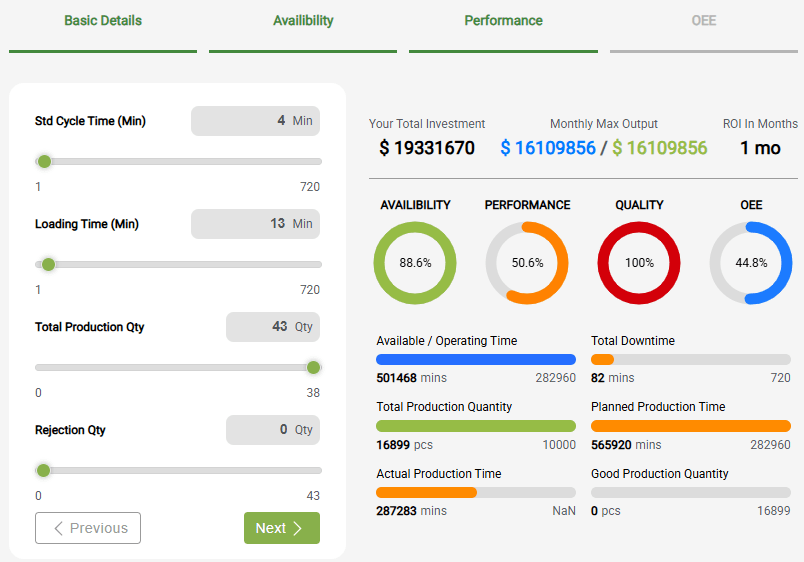The image size is (804, 562).
Task: Click the blue OEE donut chart
Action: [x=751, y=263]
